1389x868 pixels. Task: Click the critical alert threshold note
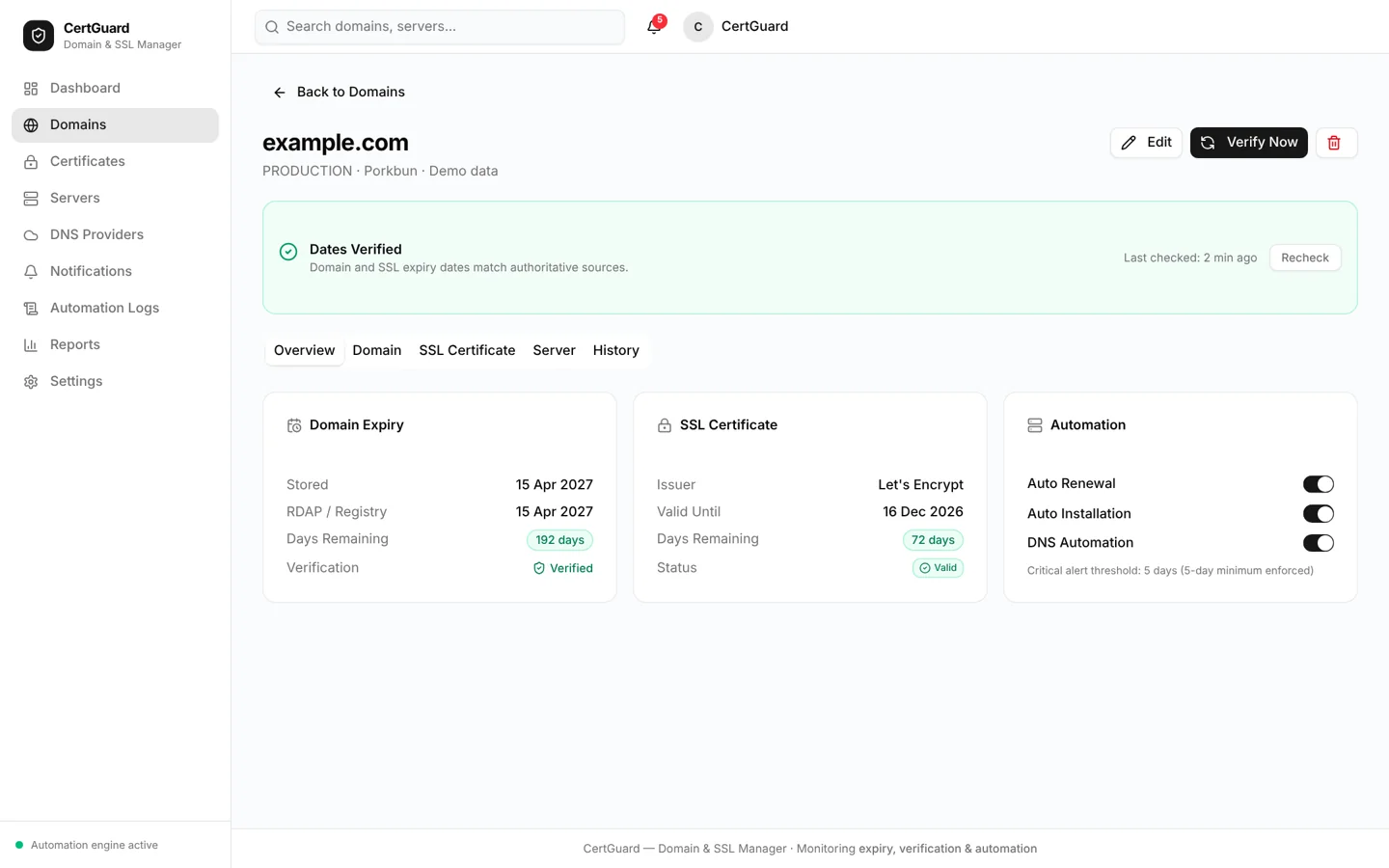(1170, 571)
